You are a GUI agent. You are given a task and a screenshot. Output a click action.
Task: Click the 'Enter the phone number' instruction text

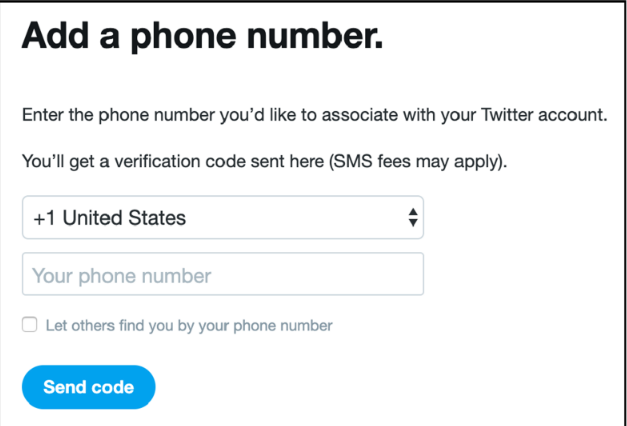315,115
